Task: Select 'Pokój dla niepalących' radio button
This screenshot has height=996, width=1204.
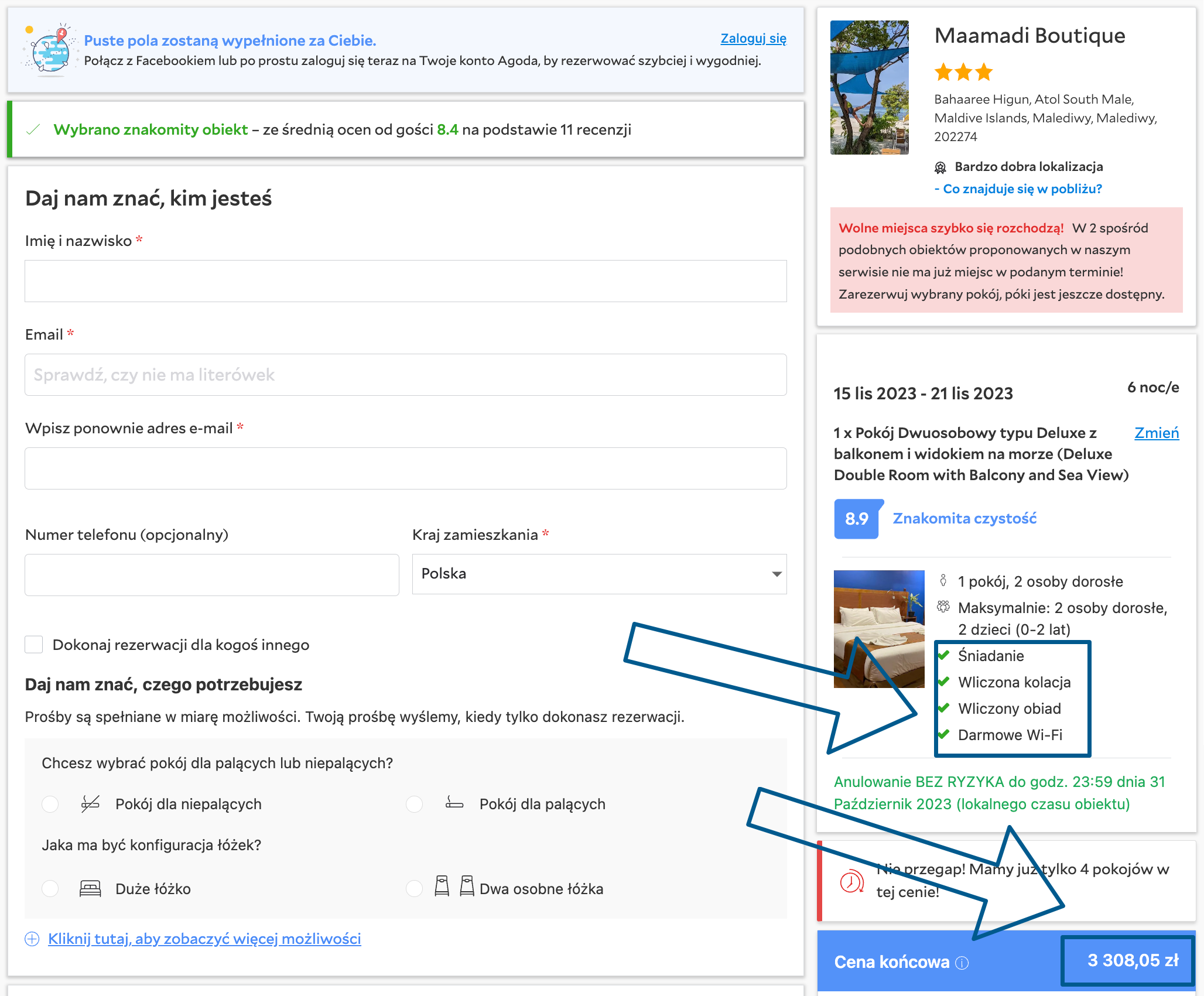Action: click(50, 804)
